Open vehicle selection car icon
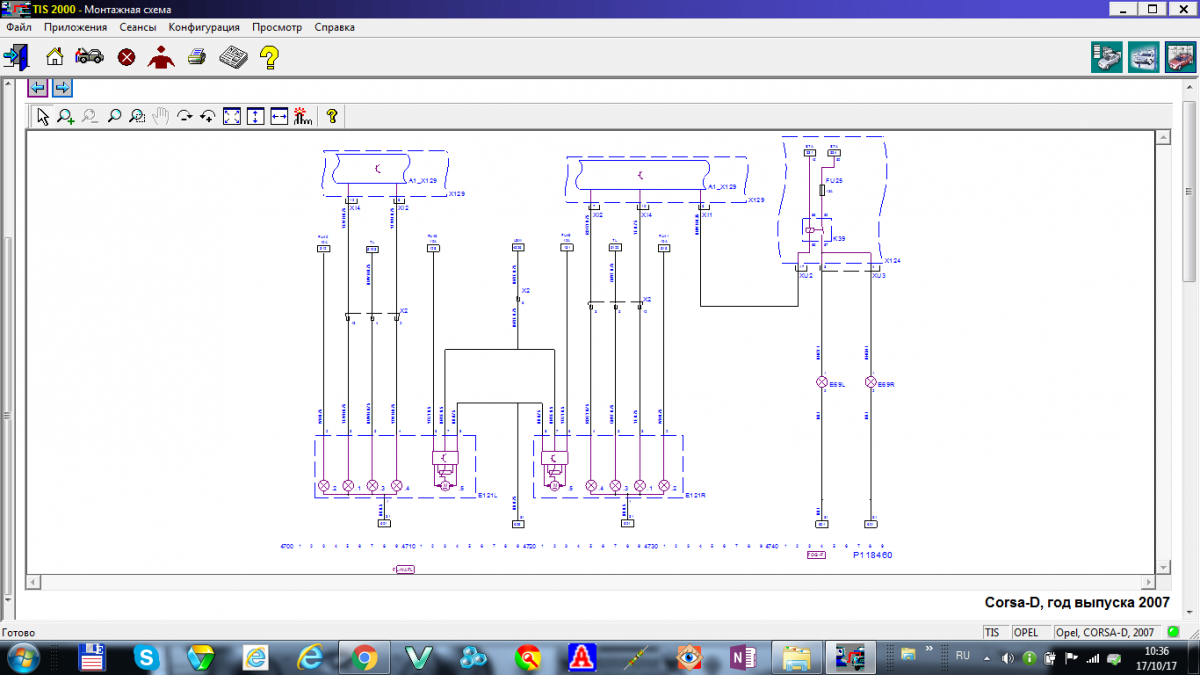 (89, 56)
